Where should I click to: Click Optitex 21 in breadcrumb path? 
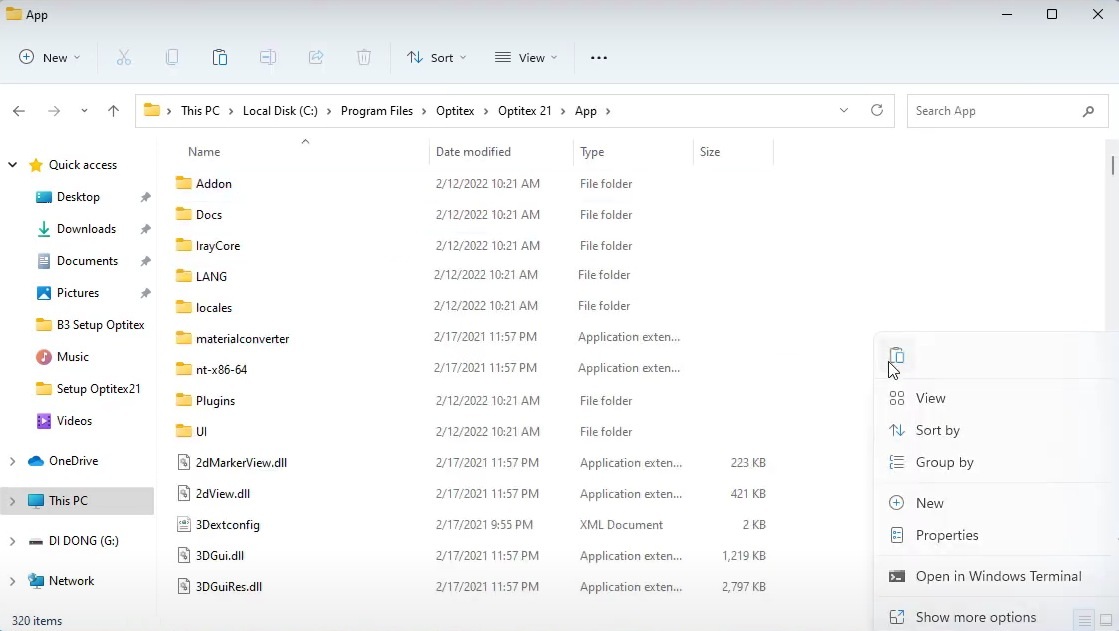tap(524, 111)
